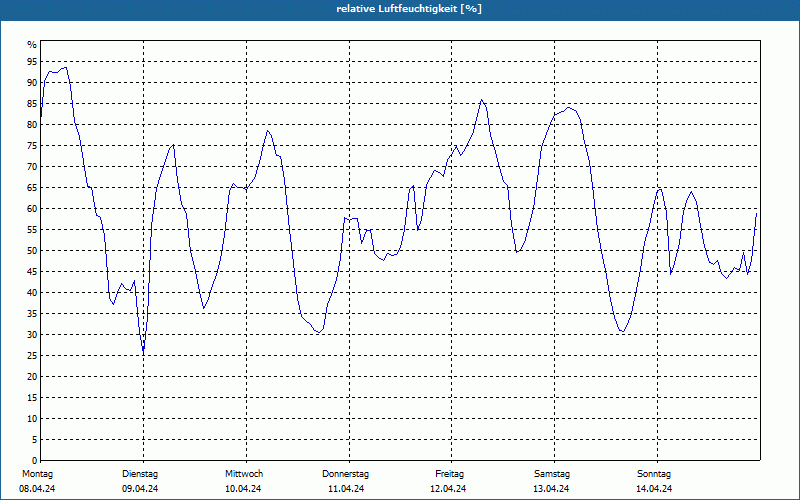Click the 40 y-axis value
The width and height of the screenshot is (800, 500).
32,292
